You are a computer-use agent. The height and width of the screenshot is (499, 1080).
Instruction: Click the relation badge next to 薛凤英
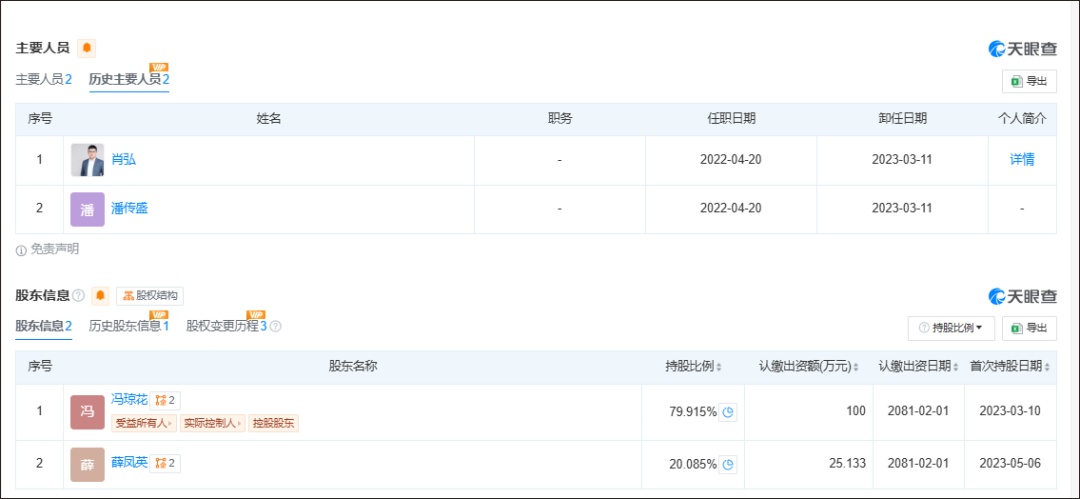[x=166, y=463]
